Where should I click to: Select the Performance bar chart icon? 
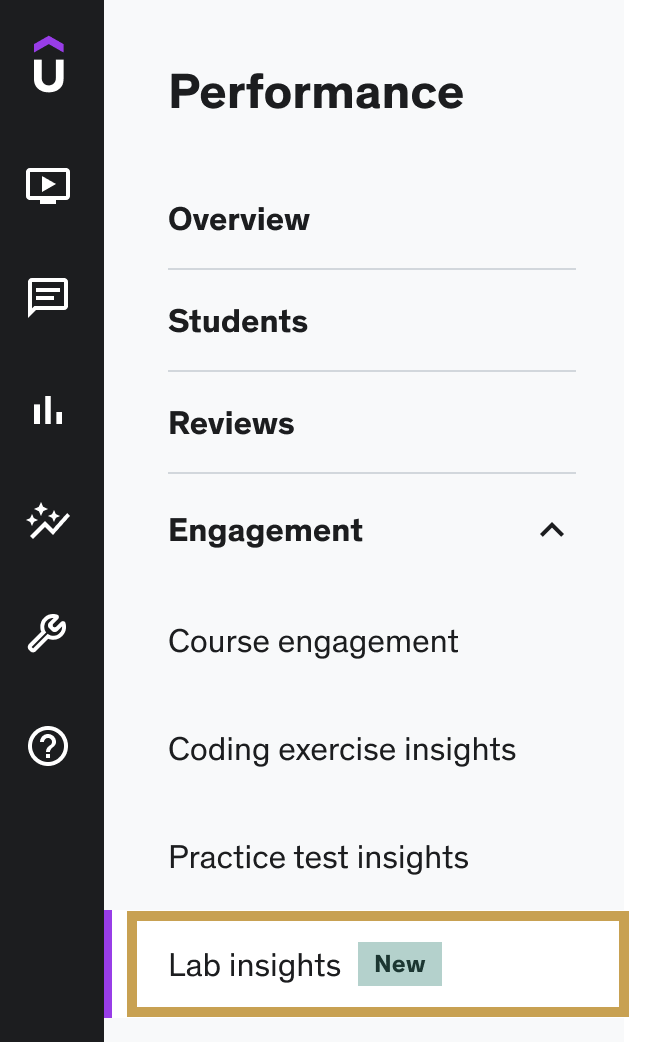click(x=48, y=409)
